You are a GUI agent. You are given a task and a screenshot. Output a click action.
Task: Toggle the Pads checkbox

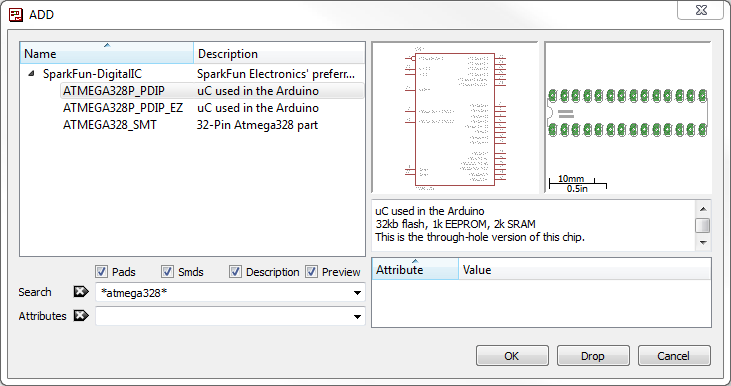[x=101, y=271]
